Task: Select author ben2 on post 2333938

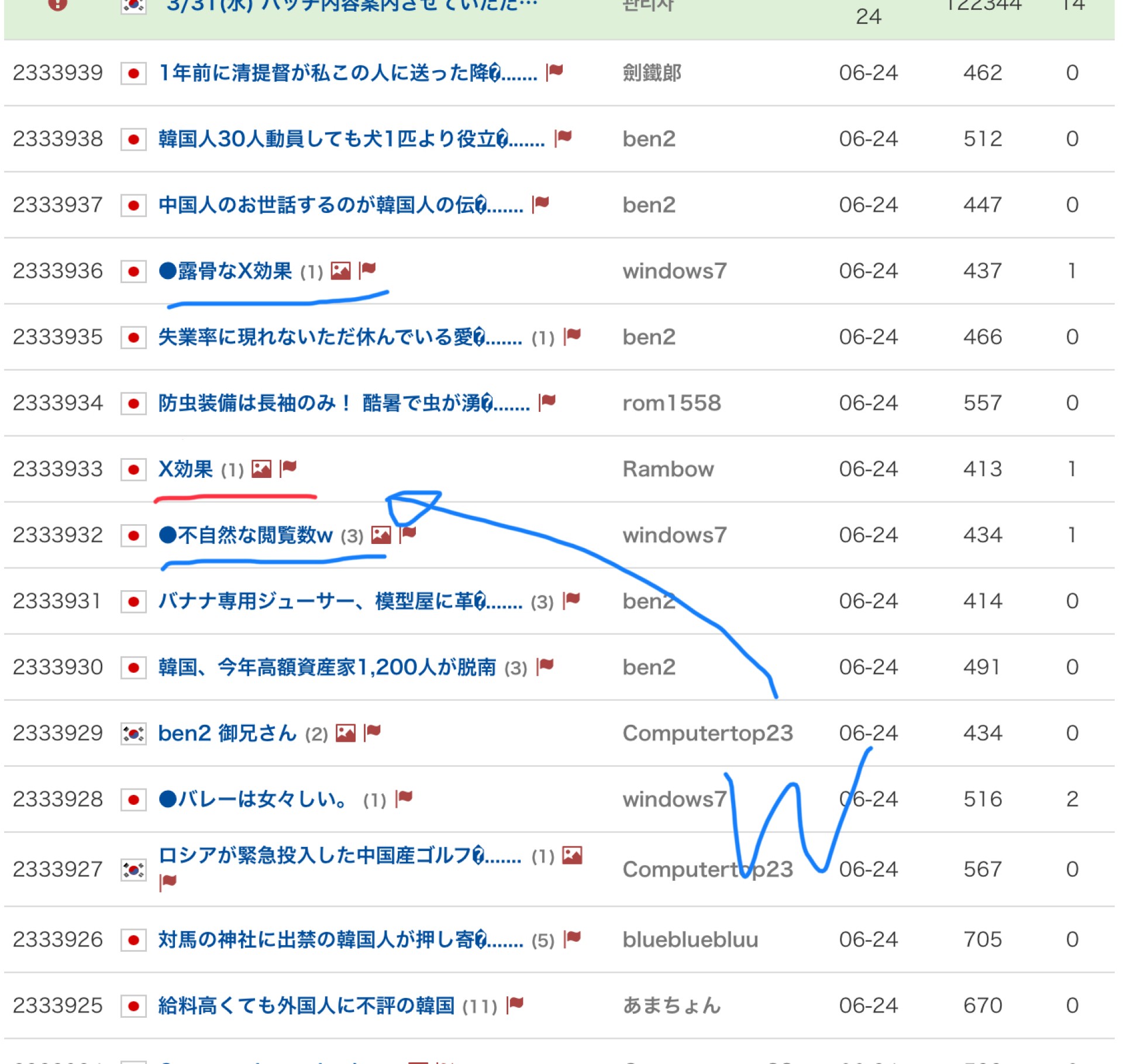Action: 649,139
